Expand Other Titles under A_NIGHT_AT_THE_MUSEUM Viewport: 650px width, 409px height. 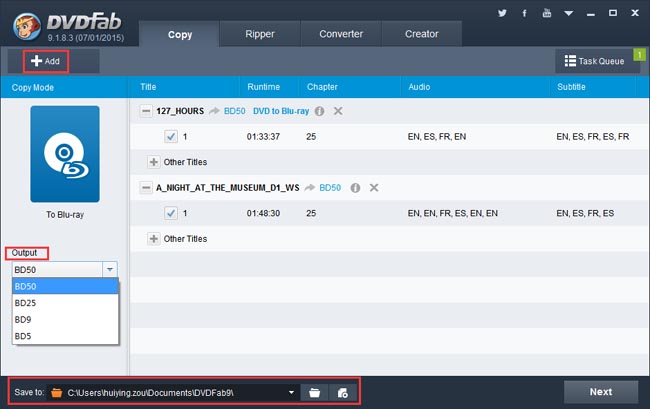[153, 239]
